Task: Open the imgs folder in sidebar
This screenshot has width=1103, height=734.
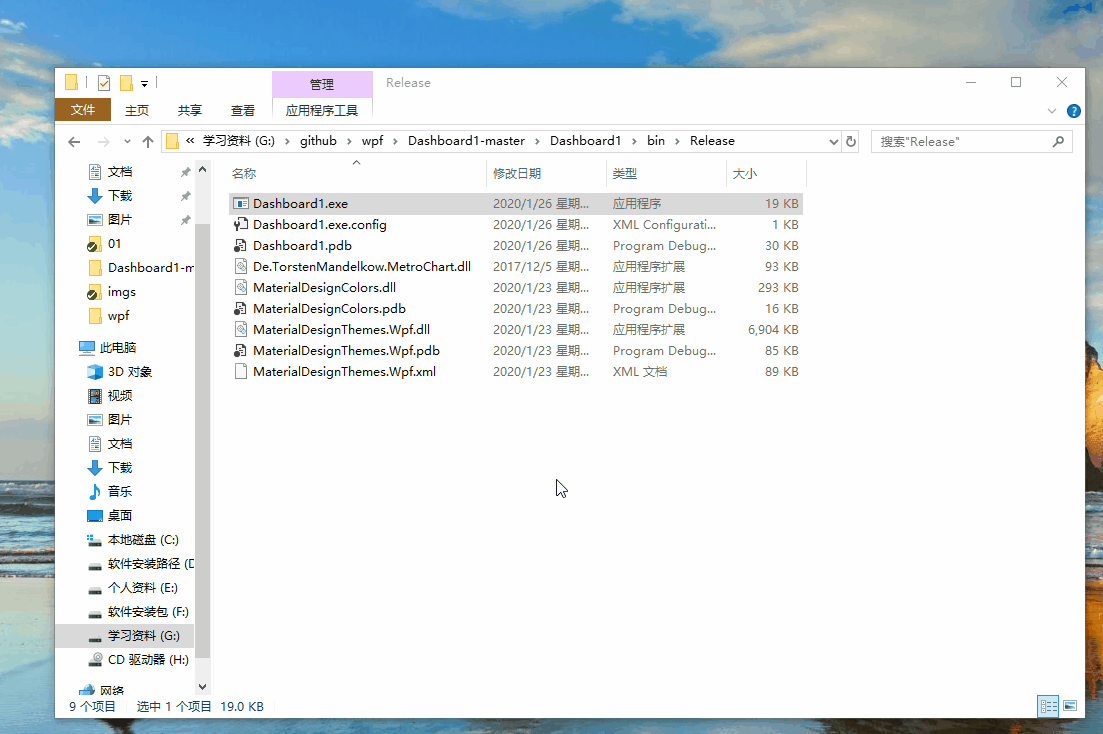Action: [x=121, y=291]
